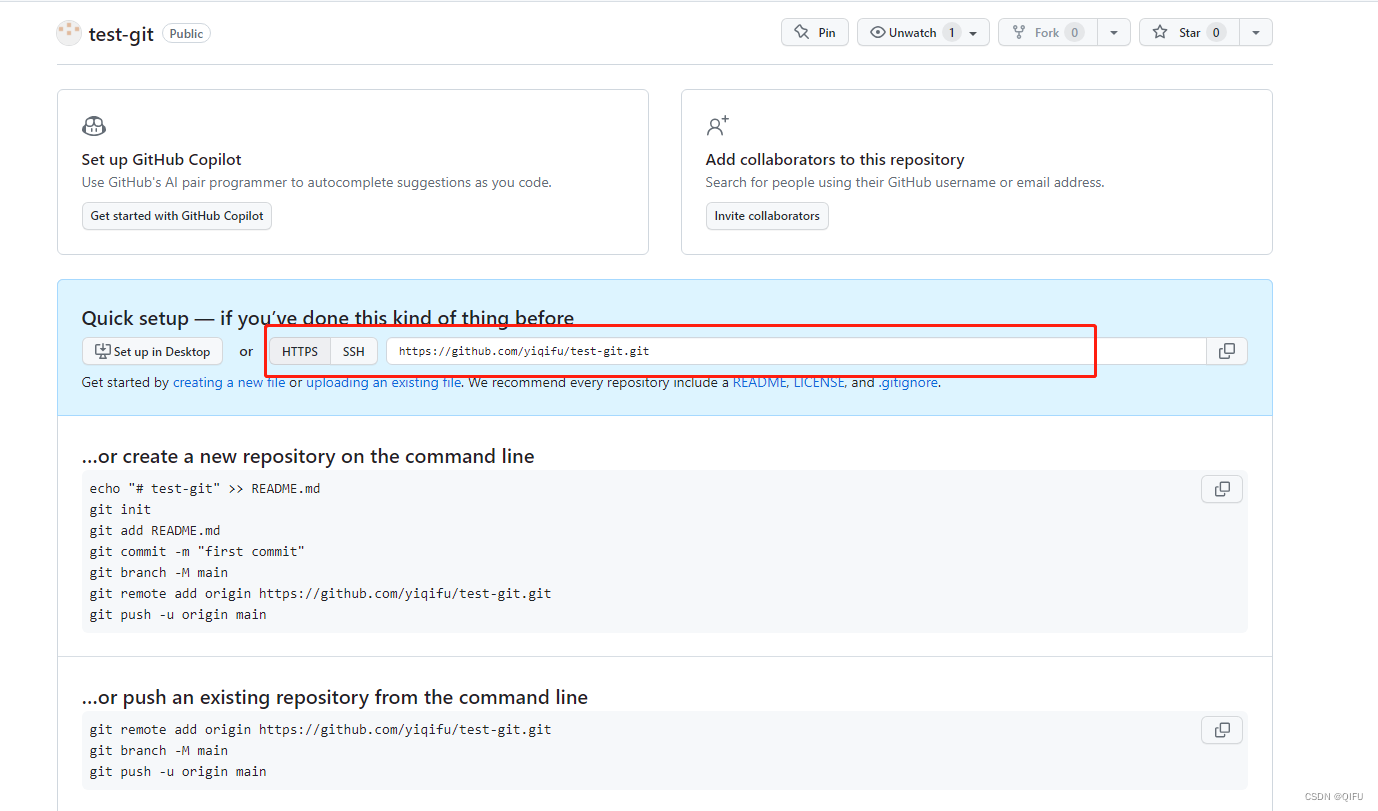Select the HTTPS clone URL option
The width and height of the screenshot is (1378, 811).
(300, 351)
